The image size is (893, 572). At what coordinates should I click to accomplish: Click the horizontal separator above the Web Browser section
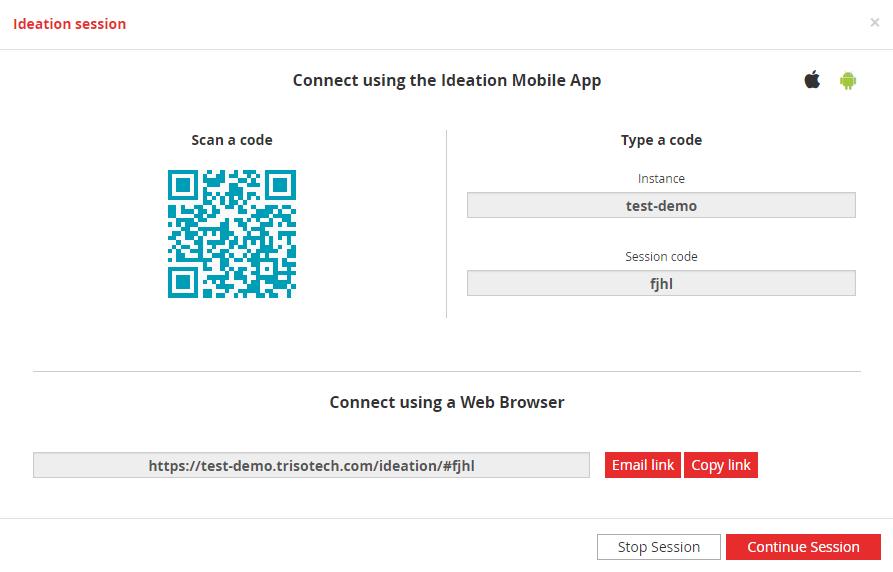pos(446,371)
